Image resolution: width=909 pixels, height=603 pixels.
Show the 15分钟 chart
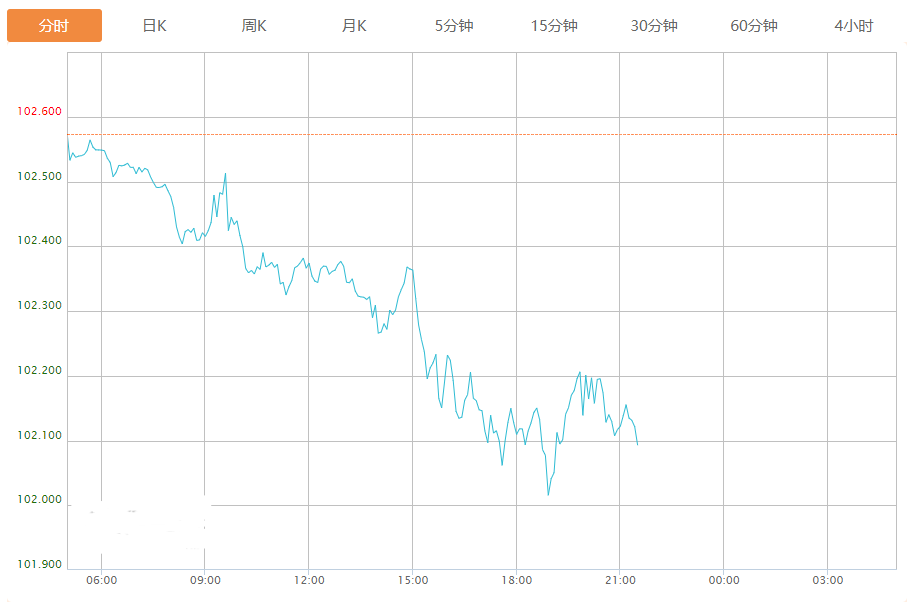pos(554,26)
